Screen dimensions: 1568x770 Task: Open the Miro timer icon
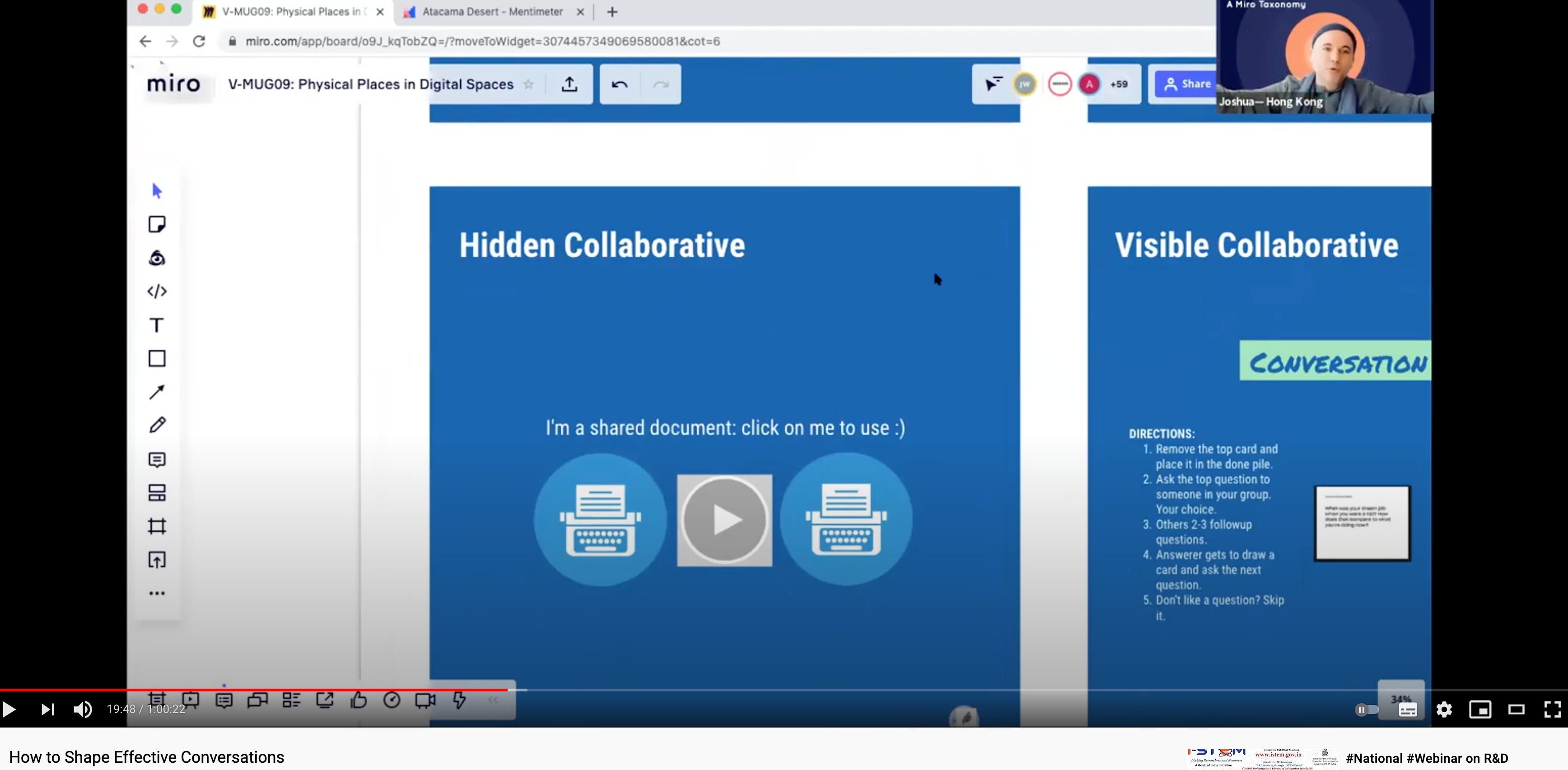click(x=392, y=700)
